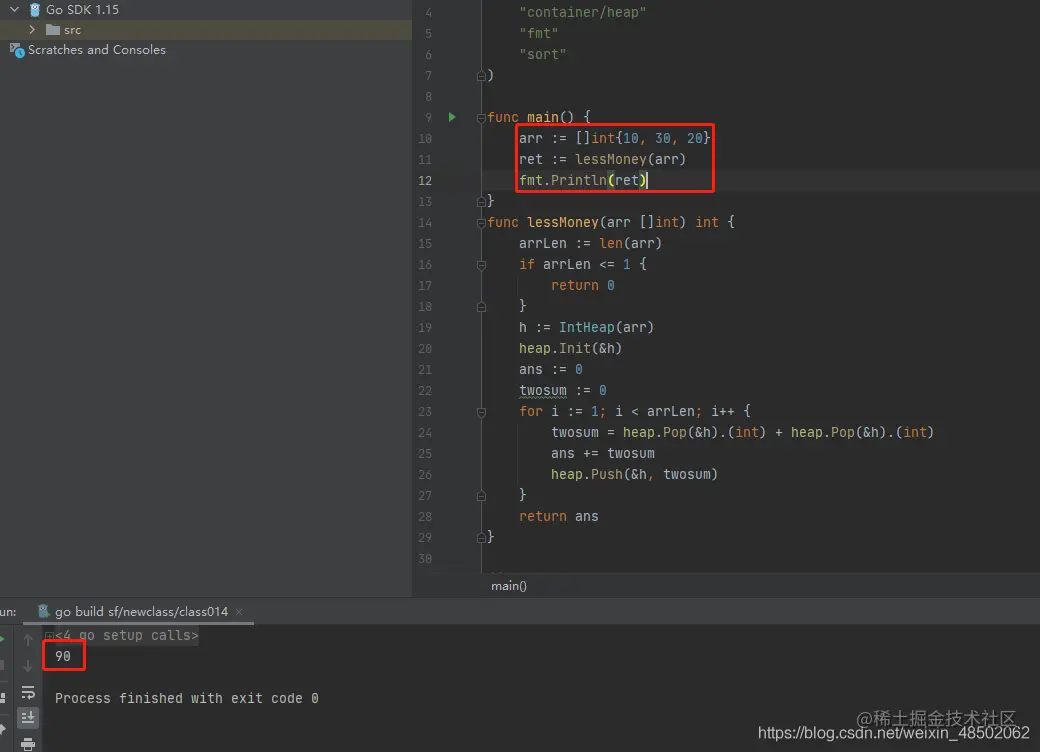Click for-loop closing fold marker at line 27
1040x752 pixels.
[482, 496]
